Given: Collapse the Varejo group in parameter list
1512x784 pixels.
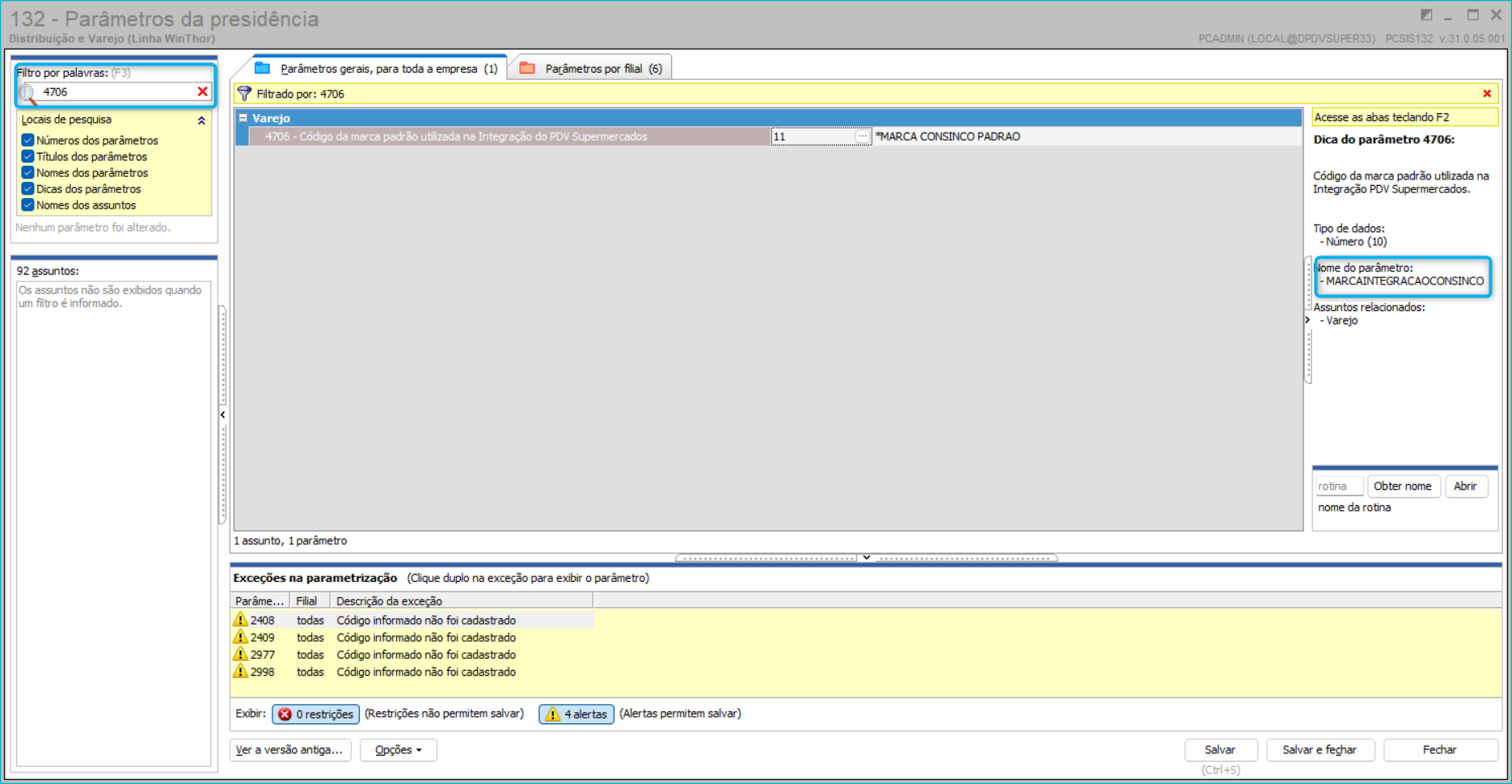Looking at the screenshot, I should [x=243, y=118].
